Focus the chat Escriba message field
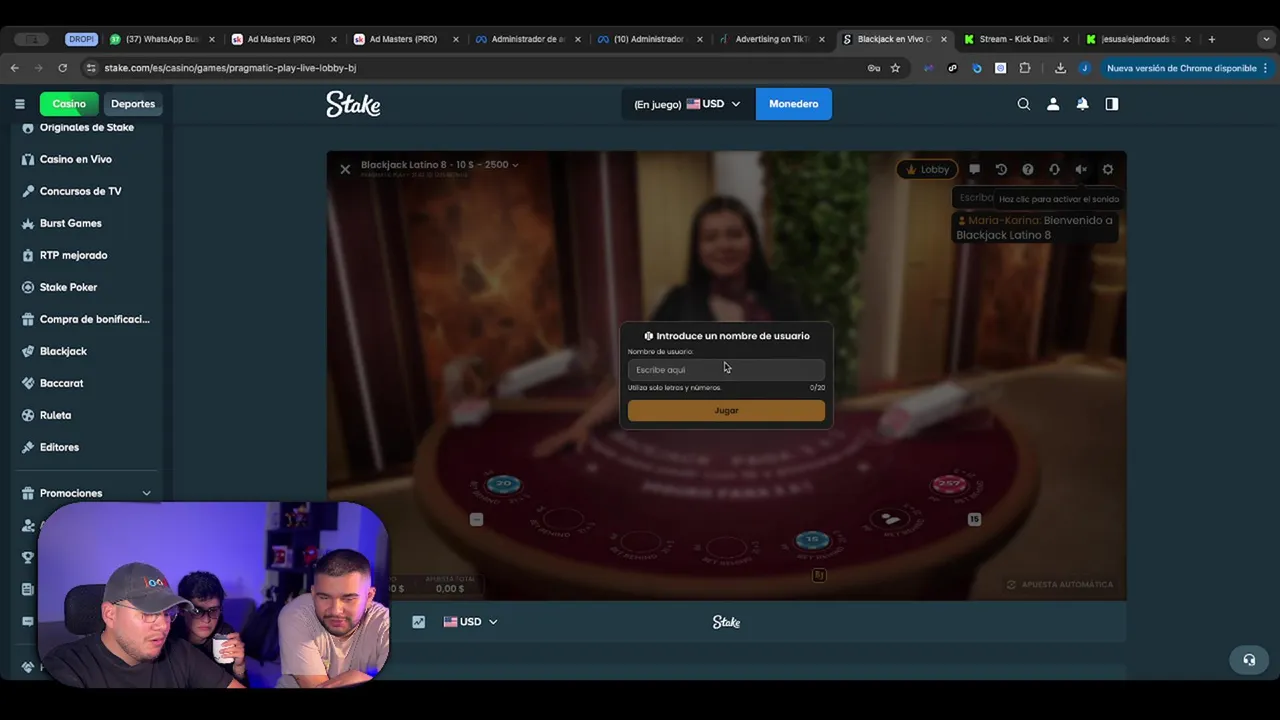This screenshot has height=720, width=1280. 975,198
